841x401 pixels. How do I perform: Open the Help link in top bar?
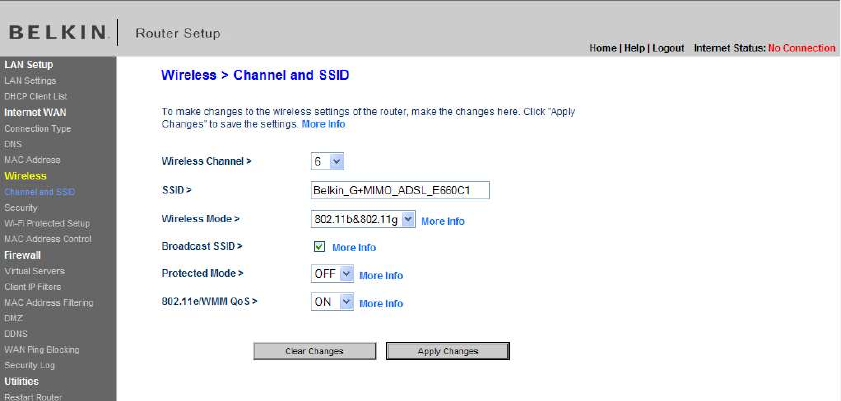(635, 48)
